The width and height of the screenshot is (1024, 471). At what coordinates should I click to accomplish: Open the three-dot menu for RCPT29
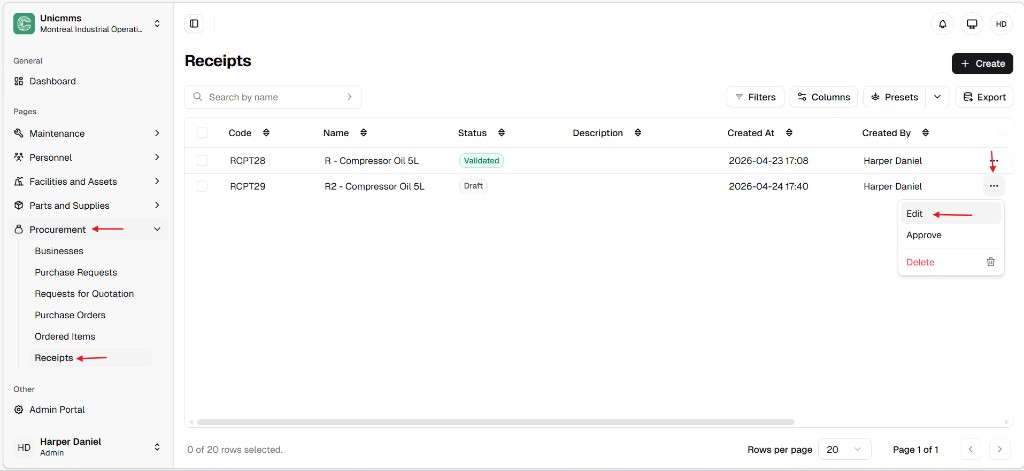pos(993,186)
